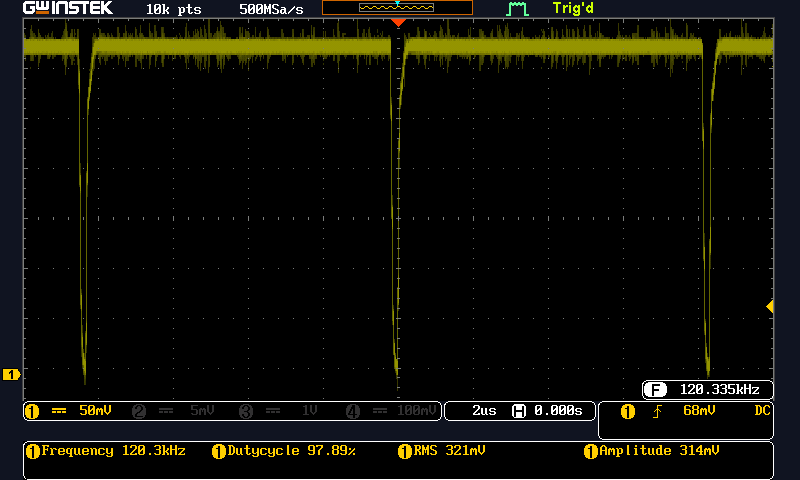800x480 pixels.
Task: Click the yellow trigger level arrow
Action: point(770,307)
